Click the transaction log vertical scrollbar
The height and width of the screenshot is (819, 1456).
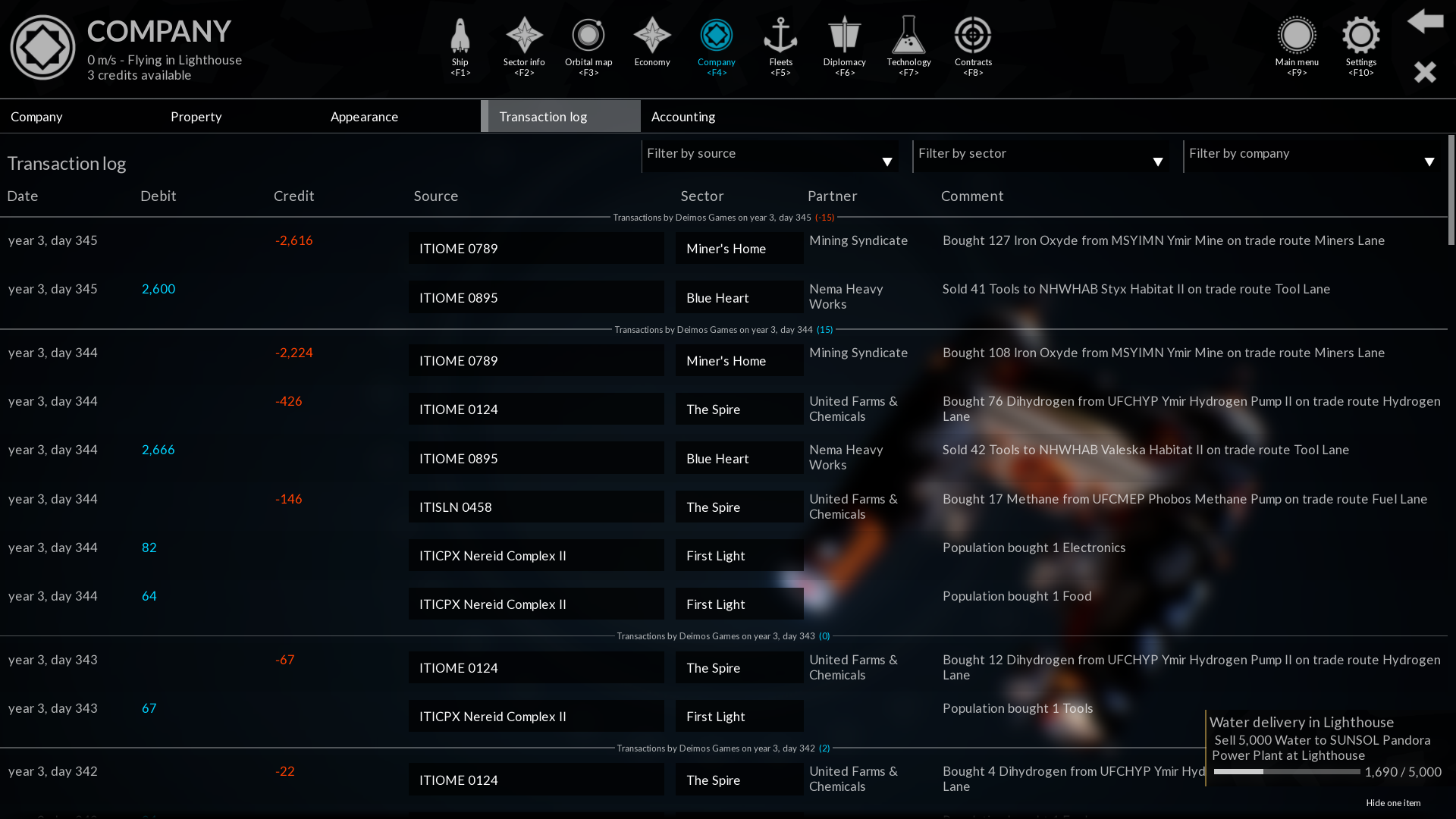click(1451, 191)
